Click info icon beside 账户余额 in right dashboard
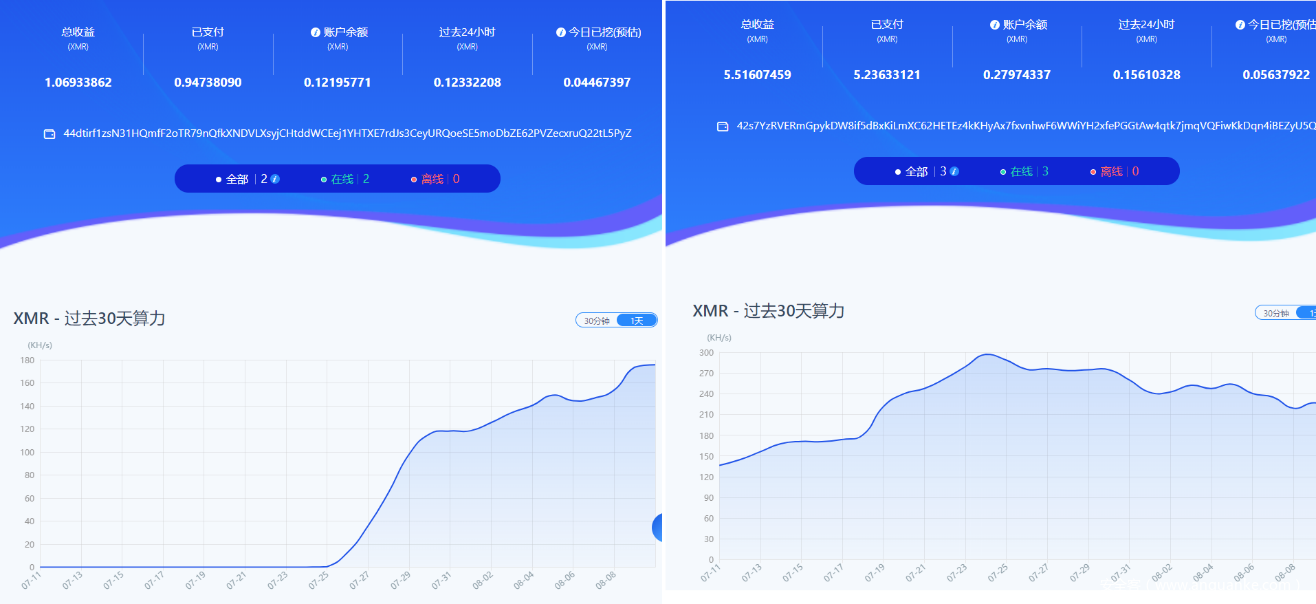The height and width of the screenshot is (604, 1316). pyautogui.click(x=994, y=25)
